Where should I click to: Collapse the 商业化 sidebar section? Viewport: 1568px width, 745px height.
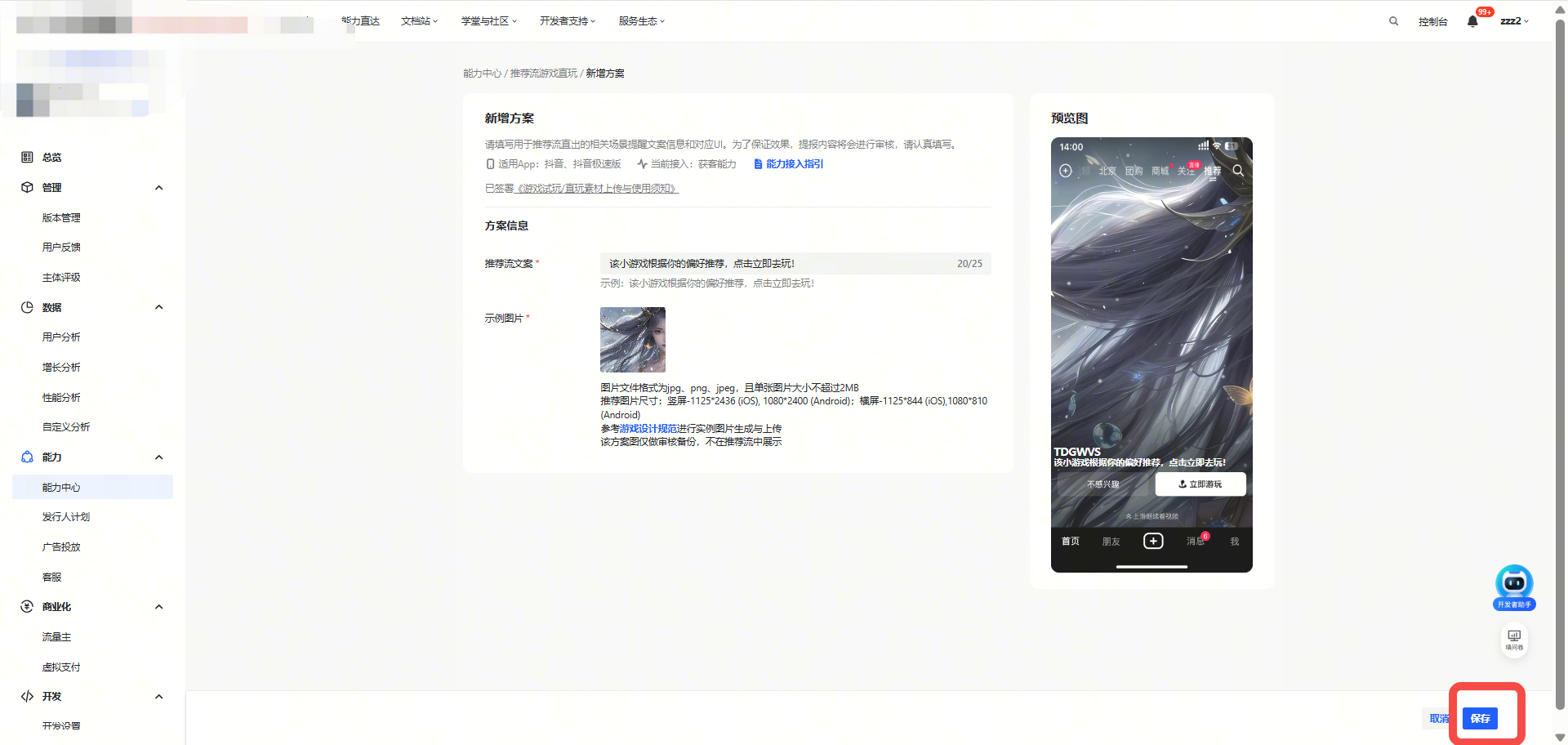pyautogui.click(x=159, y=607)
